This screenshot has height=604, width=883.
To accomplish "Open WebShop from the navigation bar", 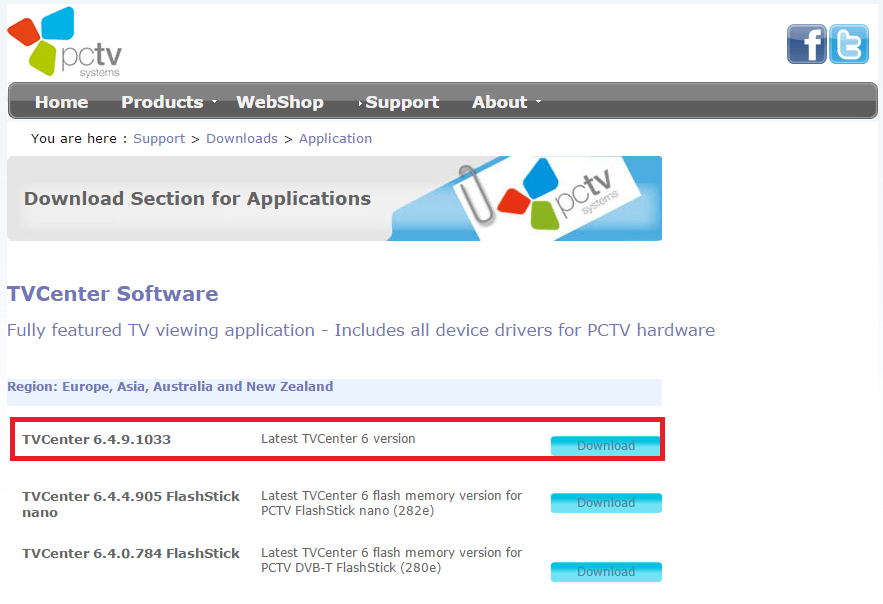I will click(x=280, y=102).
